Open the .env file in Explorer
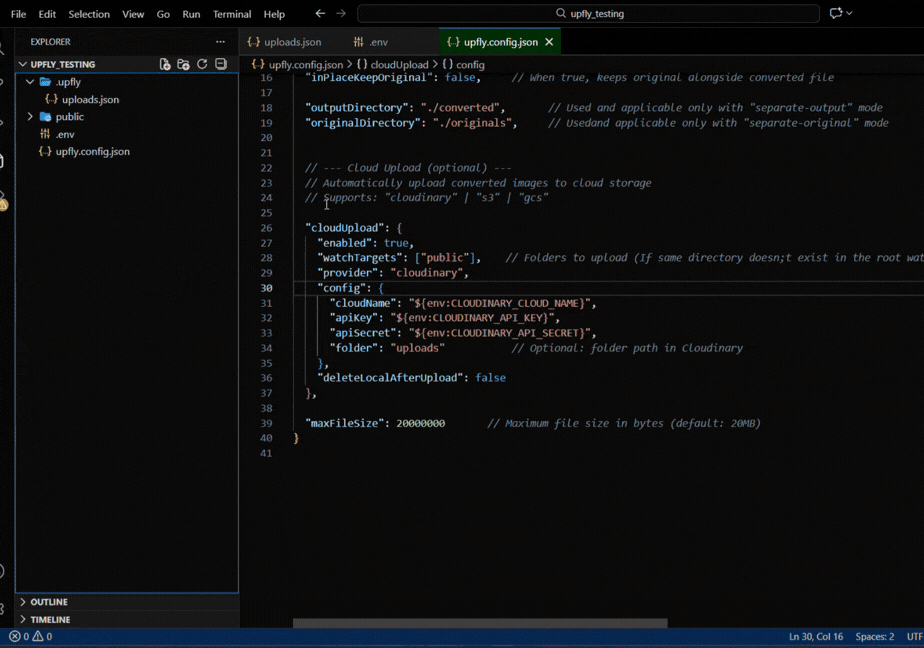The image size is (924, 648). click(62, 134)
